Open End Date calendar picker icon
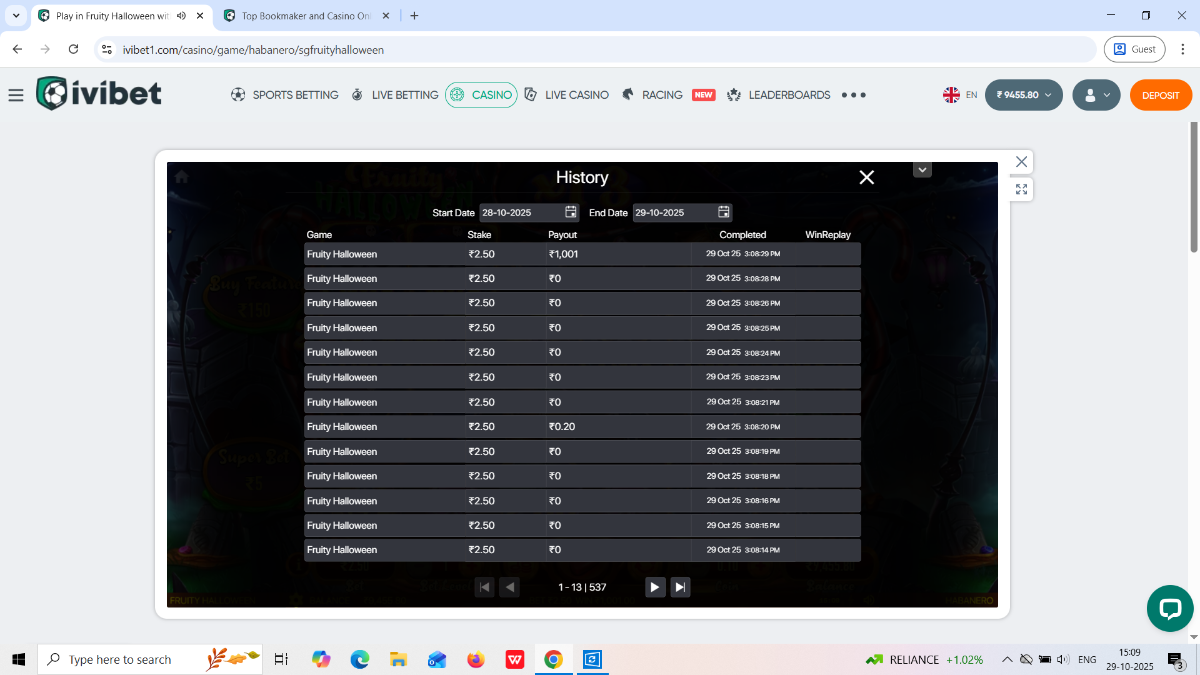The height and width of the screenshot is (675, 1200). click(x=724, y=212)
